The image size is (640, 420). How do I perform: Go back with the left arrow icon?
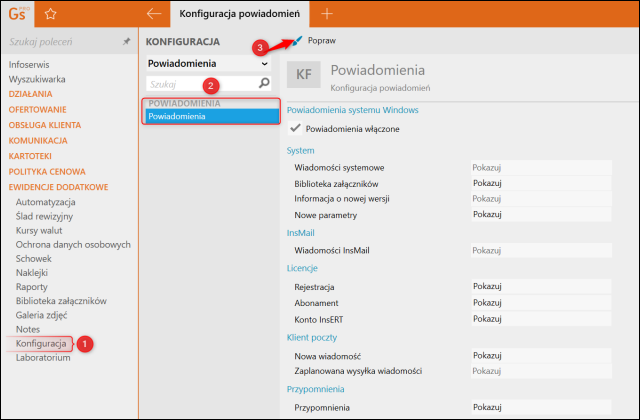tap(154, 13)
